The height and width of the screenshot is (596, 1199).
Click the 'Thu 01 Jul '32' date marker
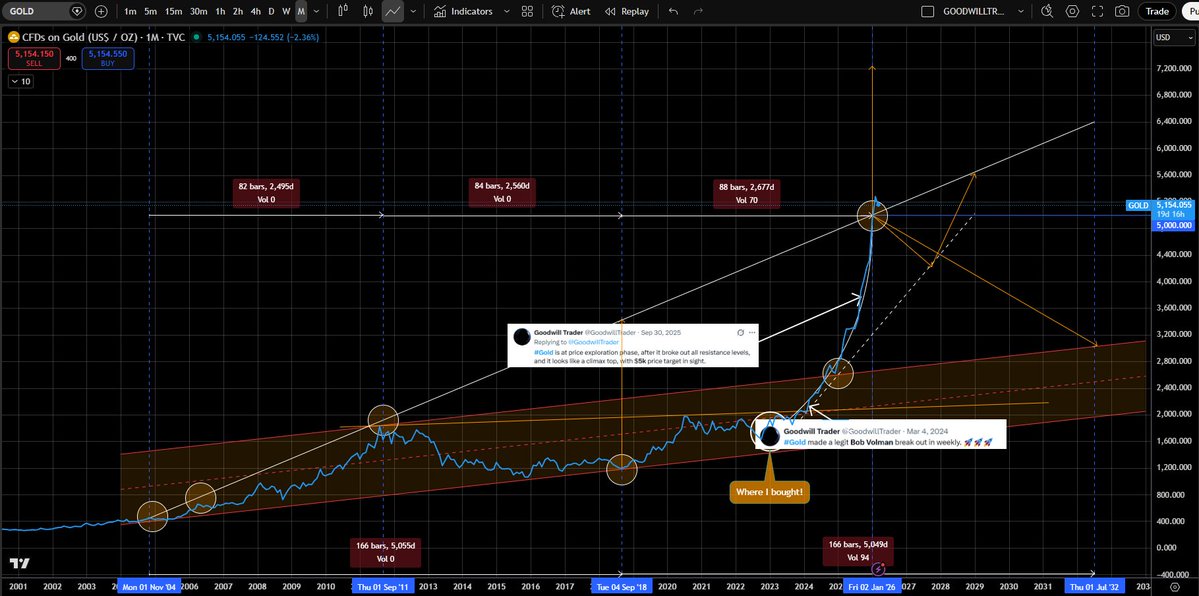pos(1093,587)
